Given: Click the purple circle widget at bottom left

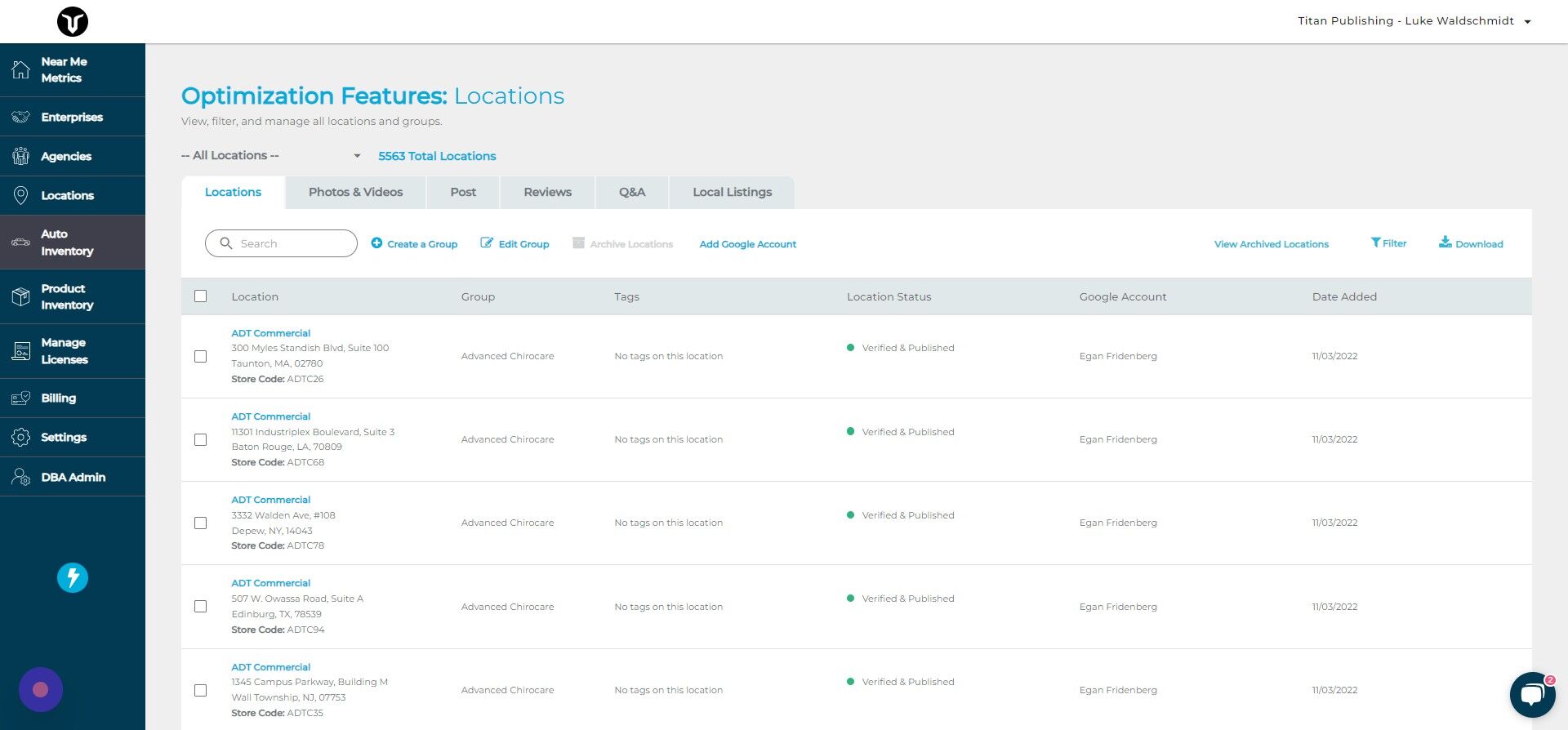Looking at the screenshot, I should pyautogui.click(x=41, y=690).
